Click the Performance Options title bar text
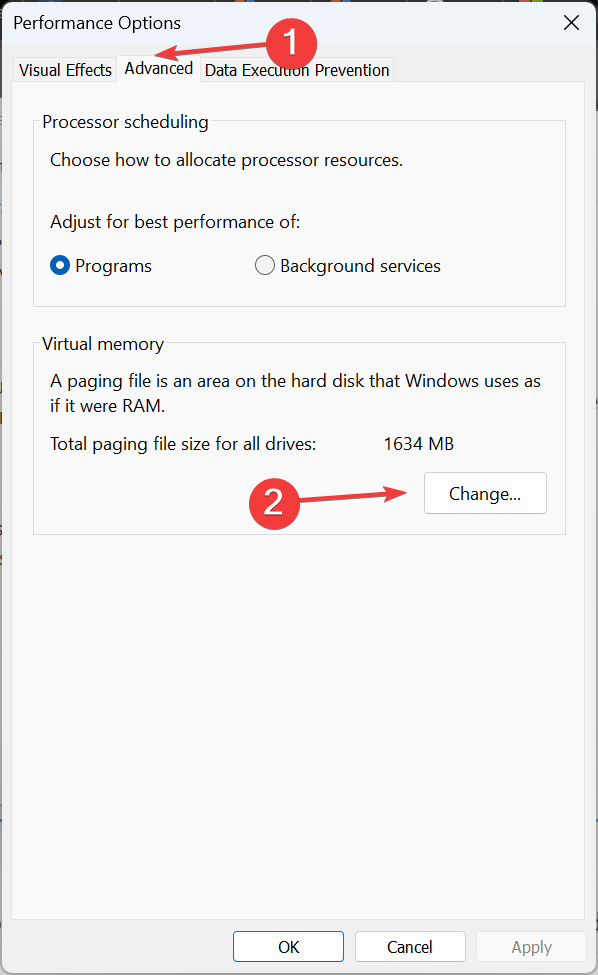 point(97,23)
